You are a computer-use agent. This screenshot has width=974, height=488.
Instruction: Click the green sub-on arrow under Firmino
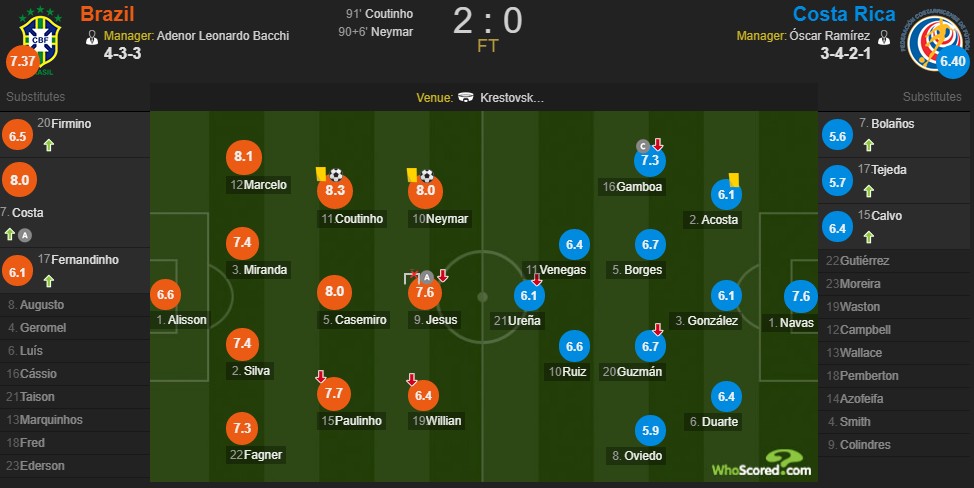click(47, 146)
